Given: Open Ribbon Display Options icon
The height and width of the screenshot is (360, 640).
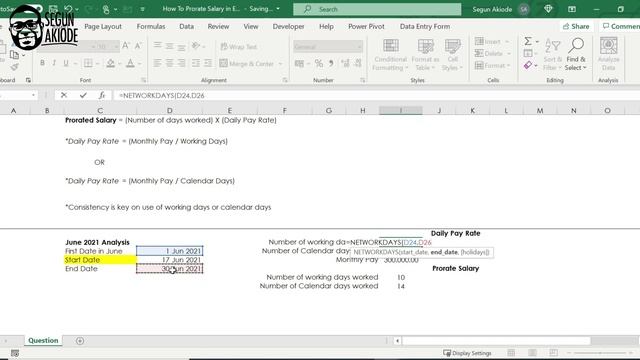Looking at the screenshot, I should [572, 9].
